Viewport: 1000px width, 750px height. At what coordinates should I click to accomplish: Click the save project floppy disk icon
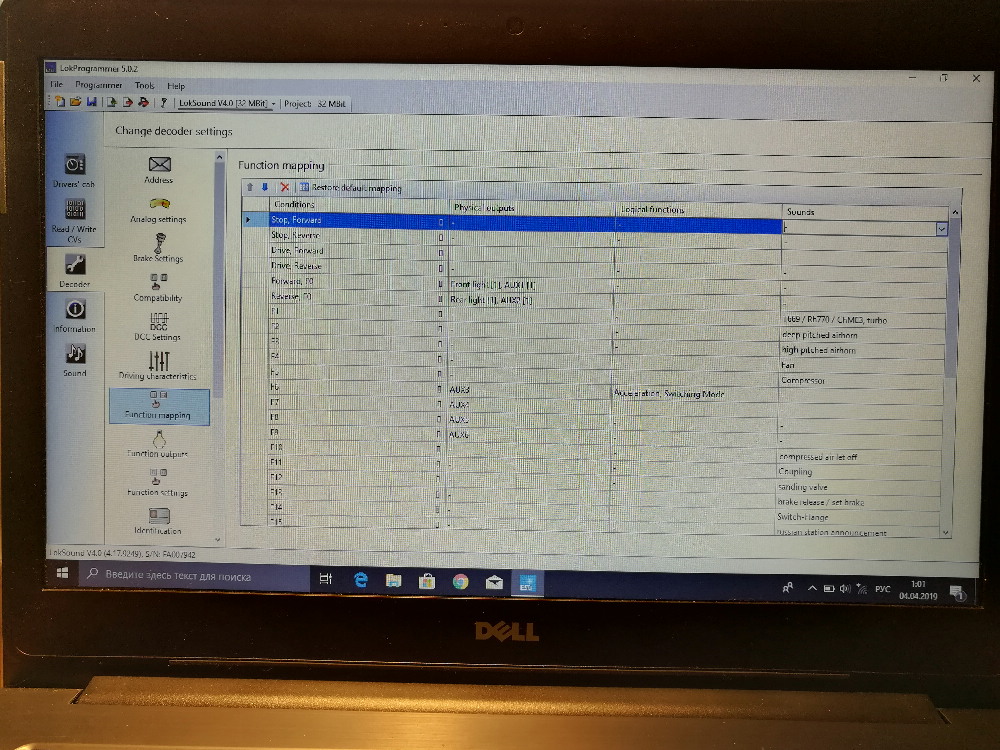(x=91, y=102)
